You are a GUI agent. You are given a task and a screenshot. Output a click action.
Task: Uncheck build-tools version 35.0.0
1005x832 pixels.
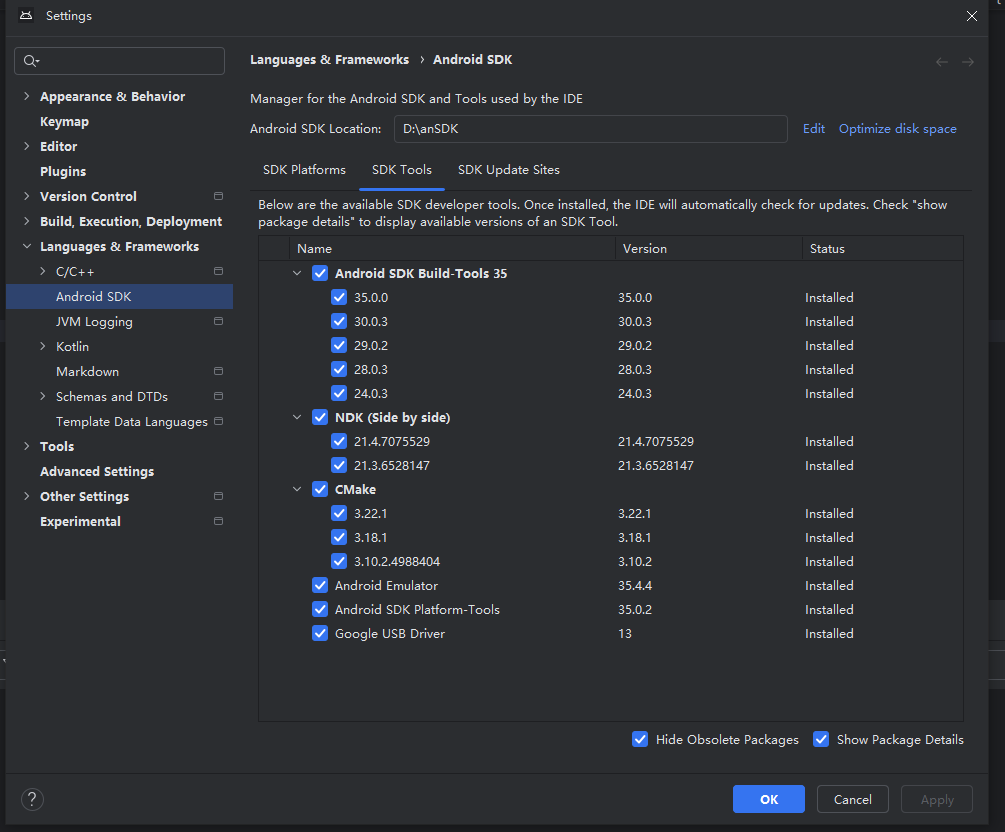(339, 297)
